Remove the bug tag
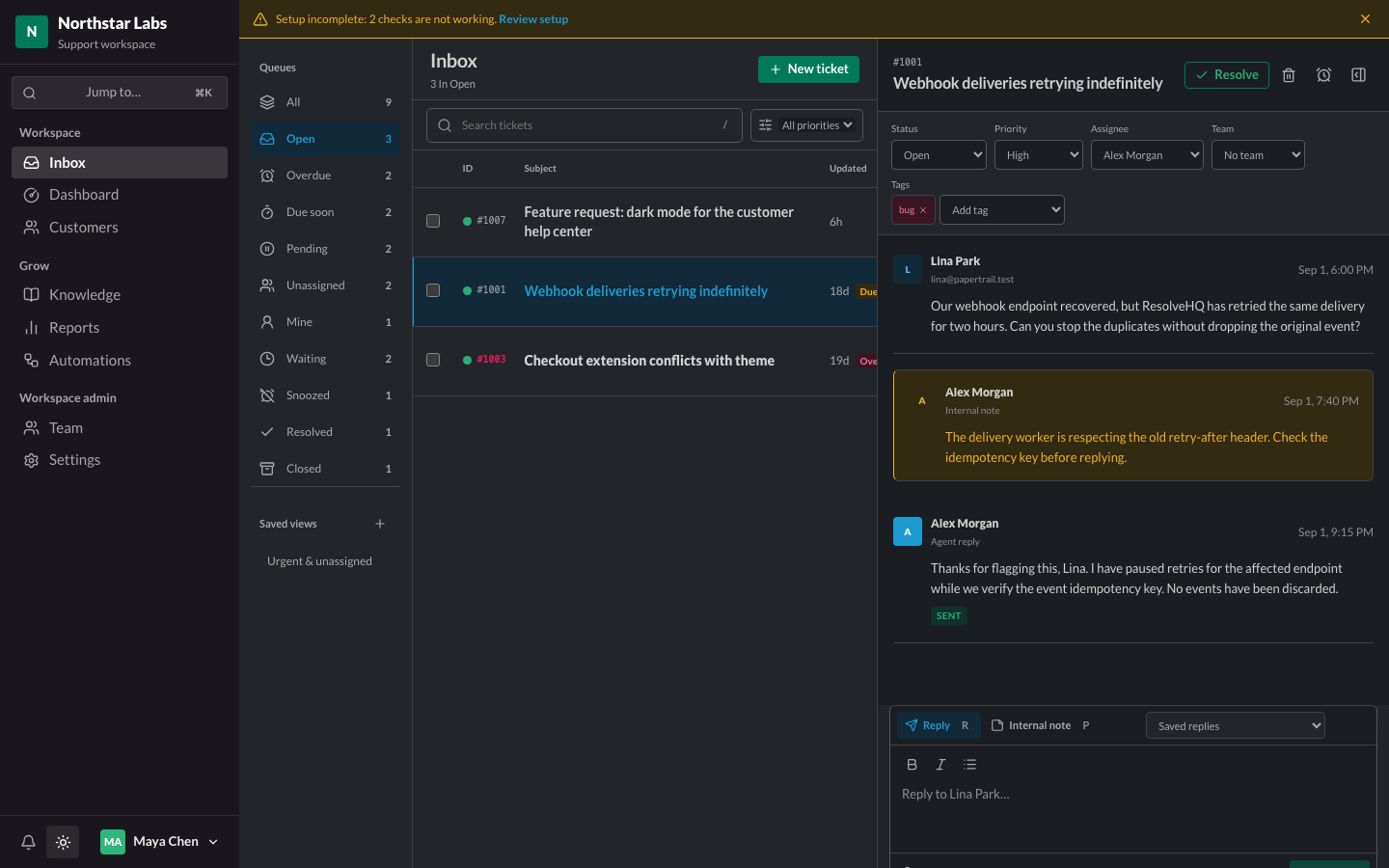The height and width of the screenshot is (868, 1389). (923, 210)
